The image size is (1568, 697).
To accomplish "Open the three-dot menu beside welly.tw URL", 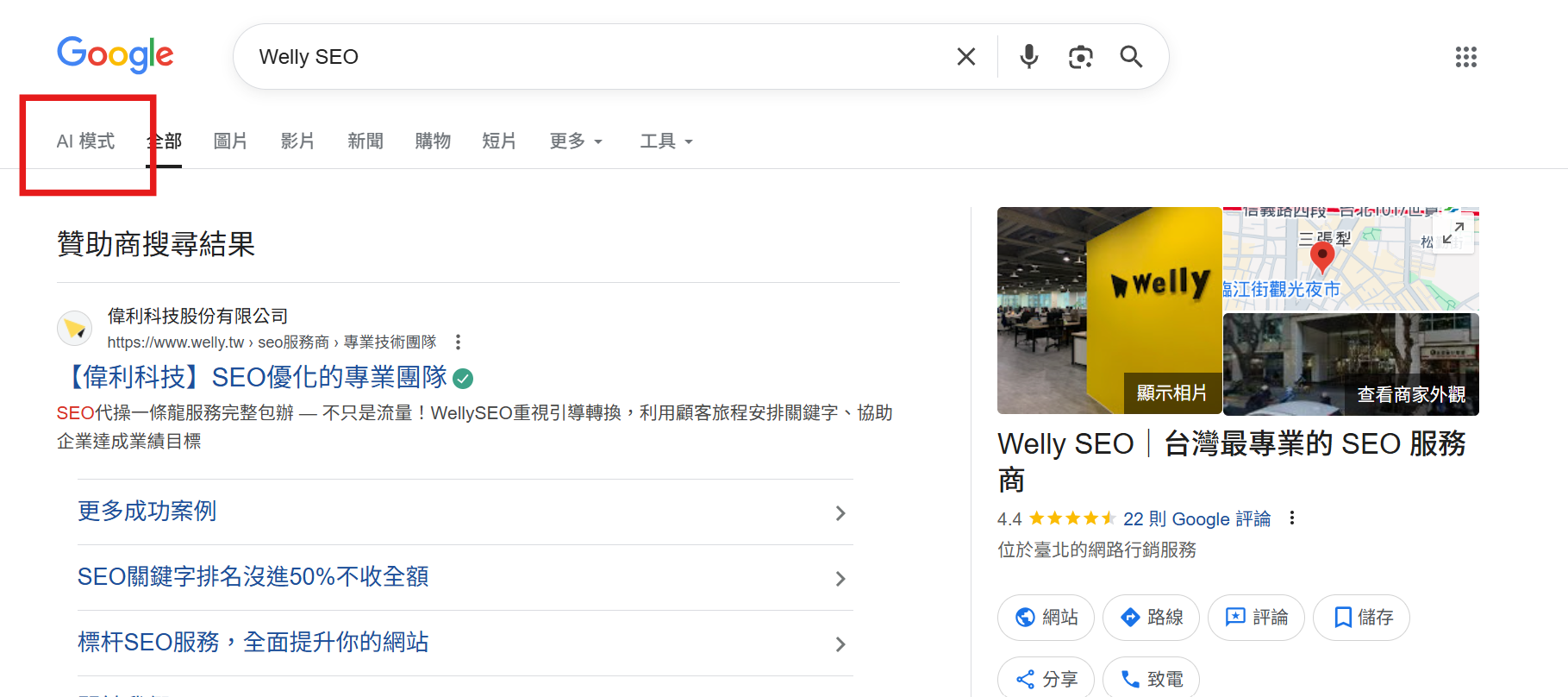I will 458,342.
